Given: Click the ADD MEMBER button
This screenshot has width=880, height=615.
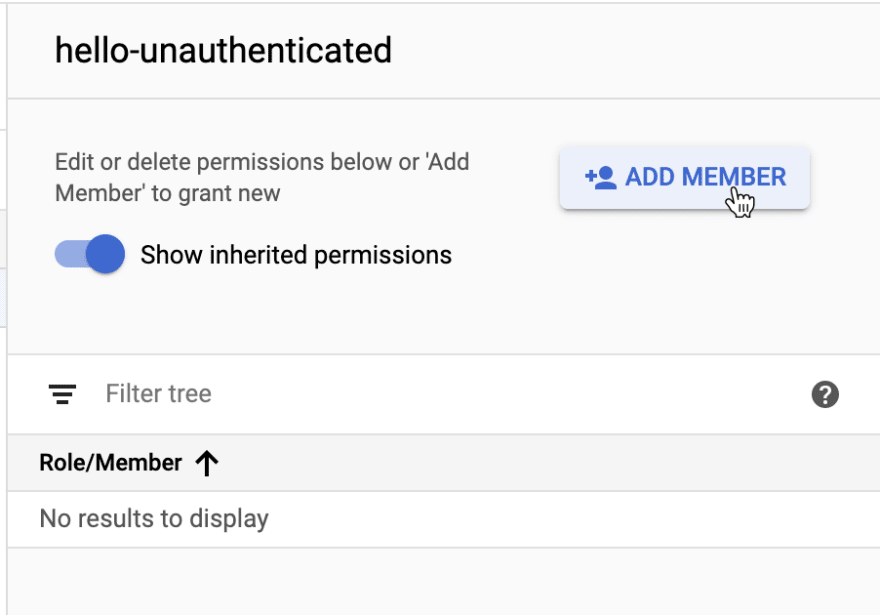Looking at the screenshot, I should pyautogui.click(x=684, y=178).
